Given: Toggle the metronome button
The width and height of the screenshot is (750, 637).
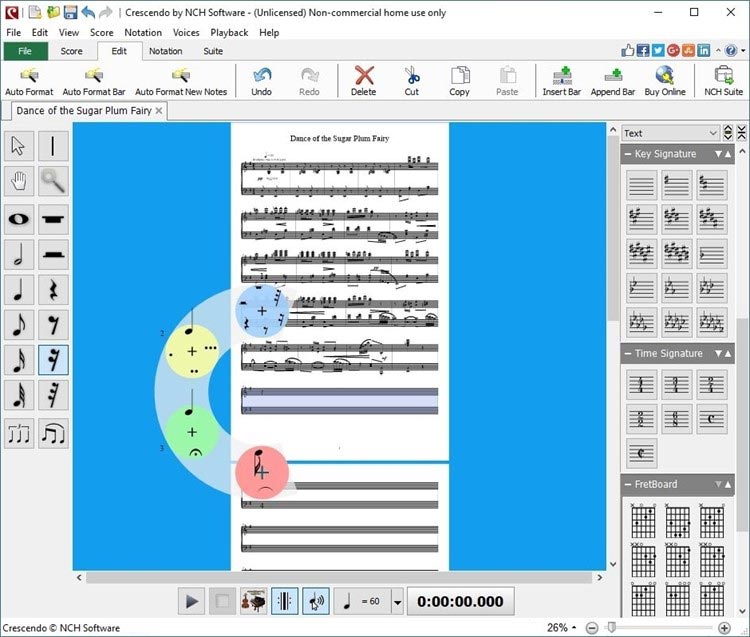Looking at the screenshot, I should (285, 601).
